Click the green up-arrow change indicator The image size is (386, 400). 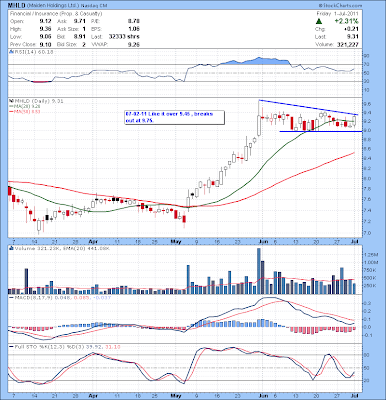coord(319,21)
